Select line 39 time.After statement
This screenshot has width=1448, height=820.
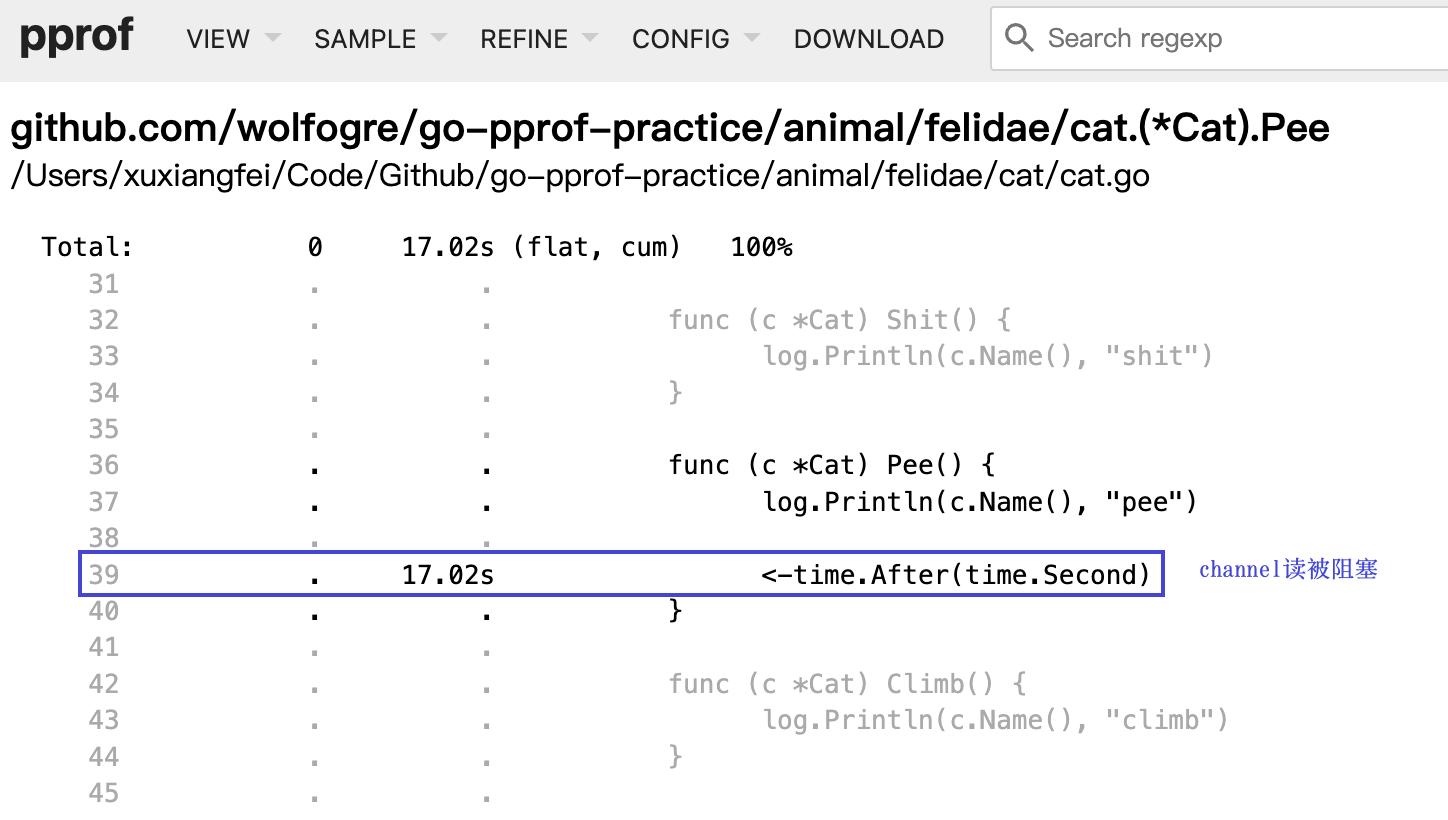click(955, 574)
